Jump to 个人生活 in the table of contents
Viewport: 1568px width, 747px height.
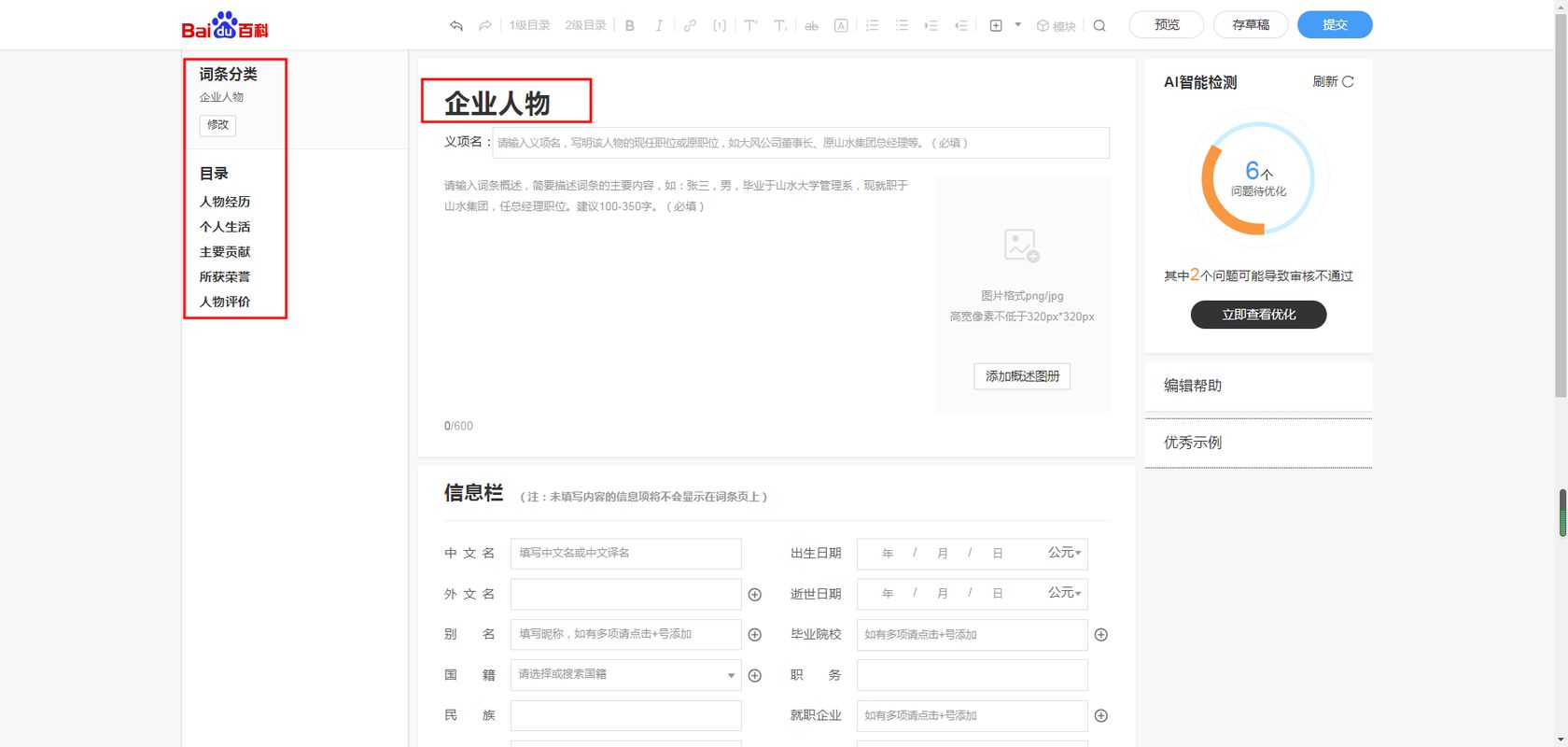(225, 227)
